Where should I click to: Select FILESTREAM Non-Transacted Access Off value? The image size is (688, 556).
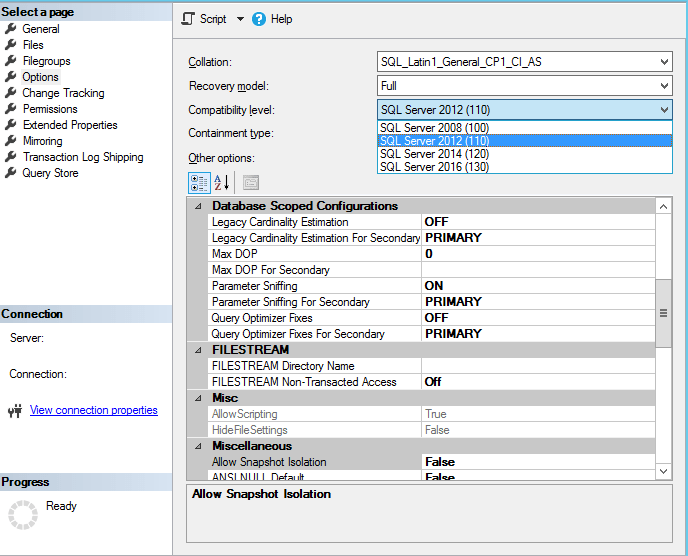tap(538, 382)
